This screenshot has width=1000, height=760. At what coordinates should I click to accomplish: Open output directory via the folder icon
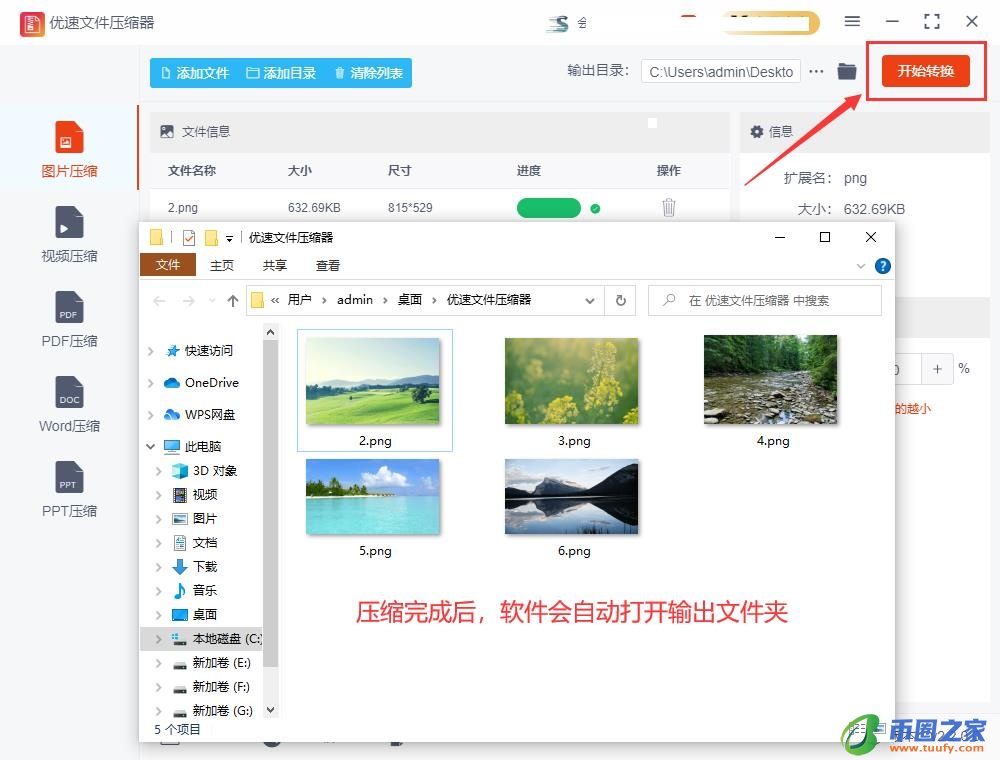(847, 71)
